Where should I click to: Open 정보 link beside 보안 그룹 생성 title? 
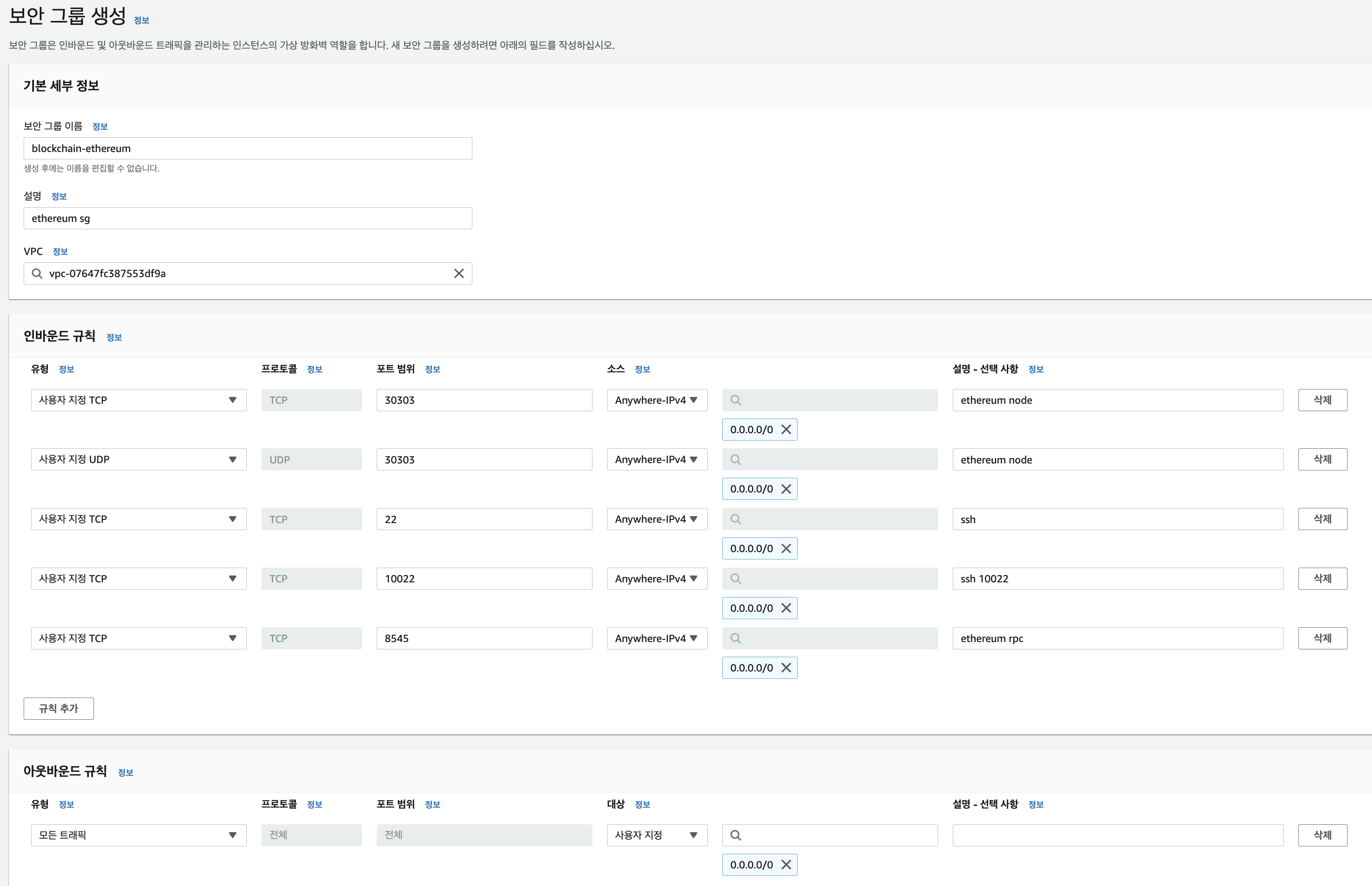[x=141, y=21]
